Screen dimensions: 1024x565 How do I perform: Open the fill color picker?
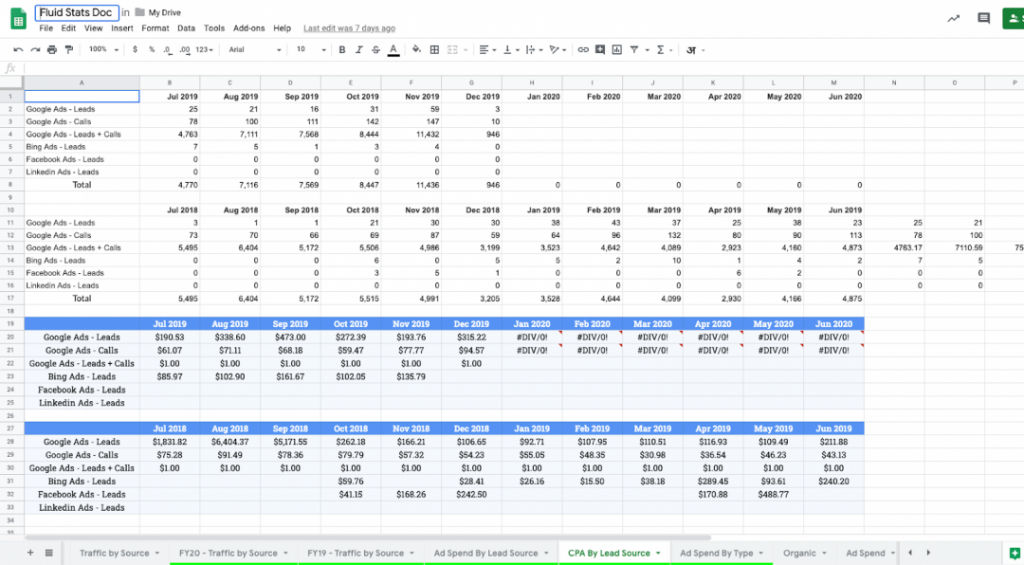pyautogui.click(x=417, y=49)
